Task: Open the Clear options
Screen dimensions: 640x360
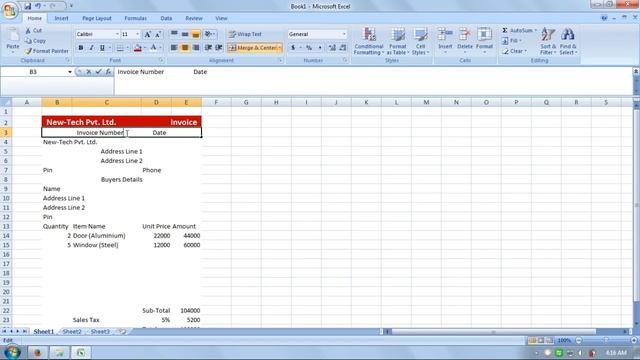Action: pos(514,51)
